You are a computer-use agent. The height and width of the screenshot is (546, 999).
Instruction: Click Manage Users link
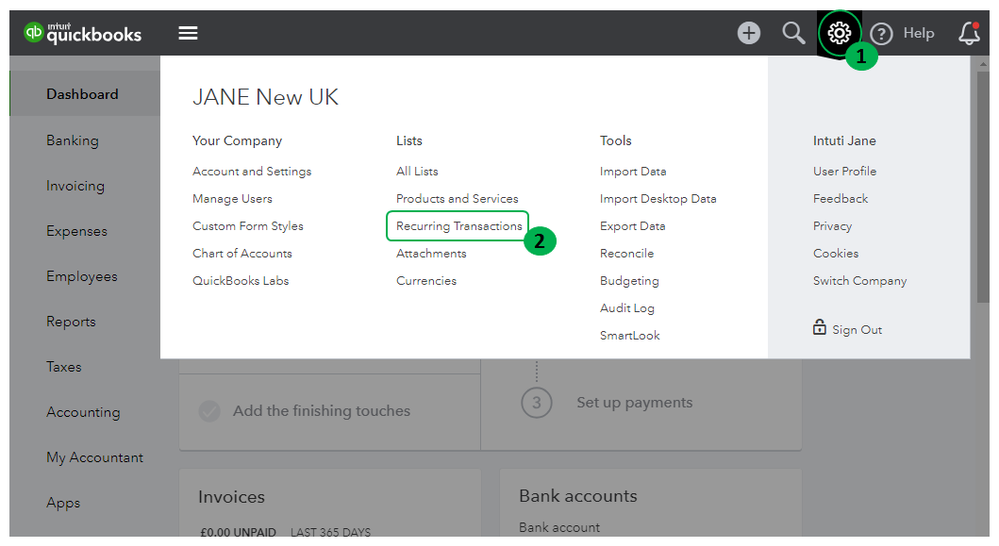232,198
